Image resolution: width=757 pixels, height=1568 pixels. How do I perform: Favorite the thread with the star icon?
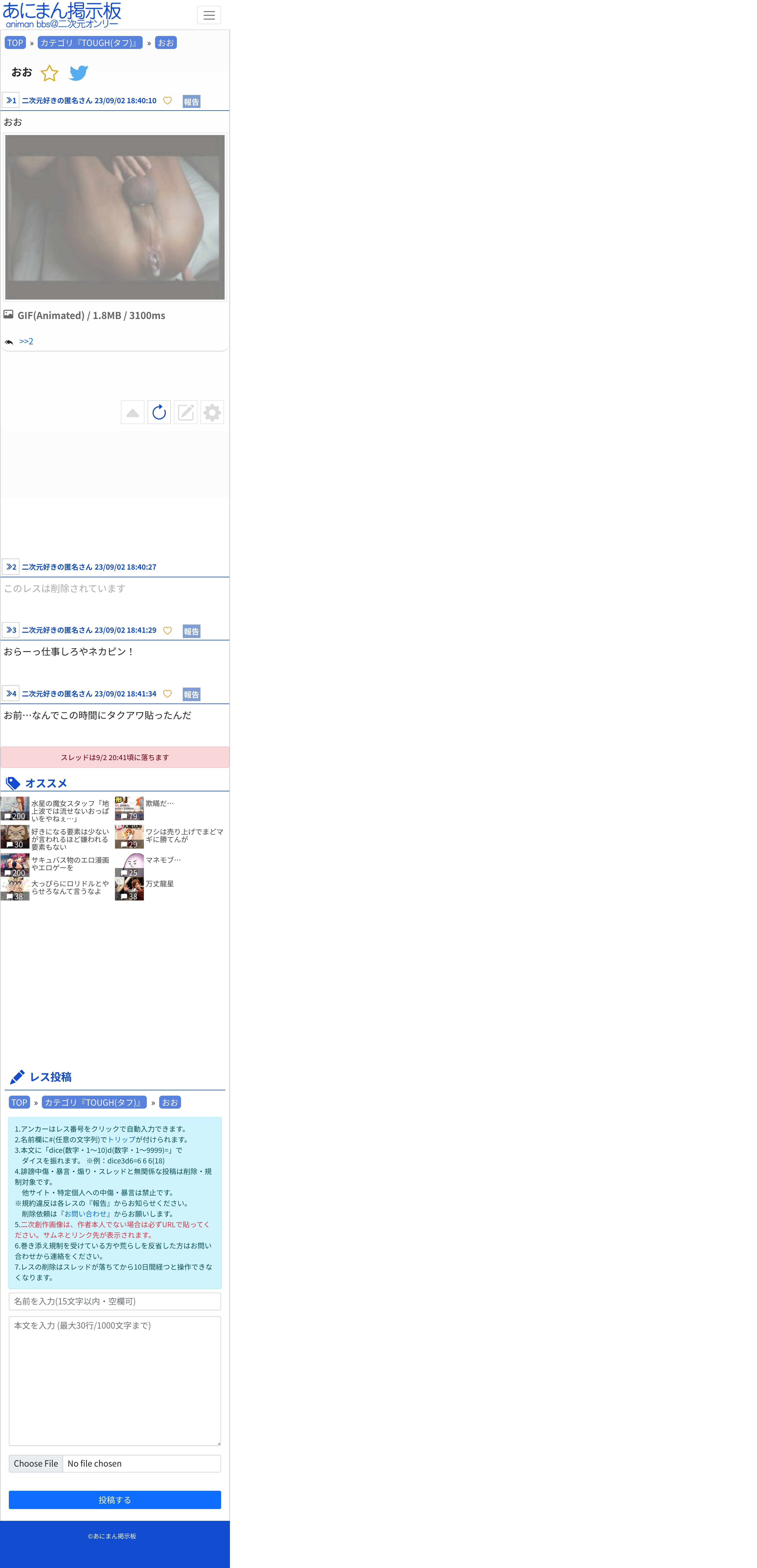pos(49,73)
